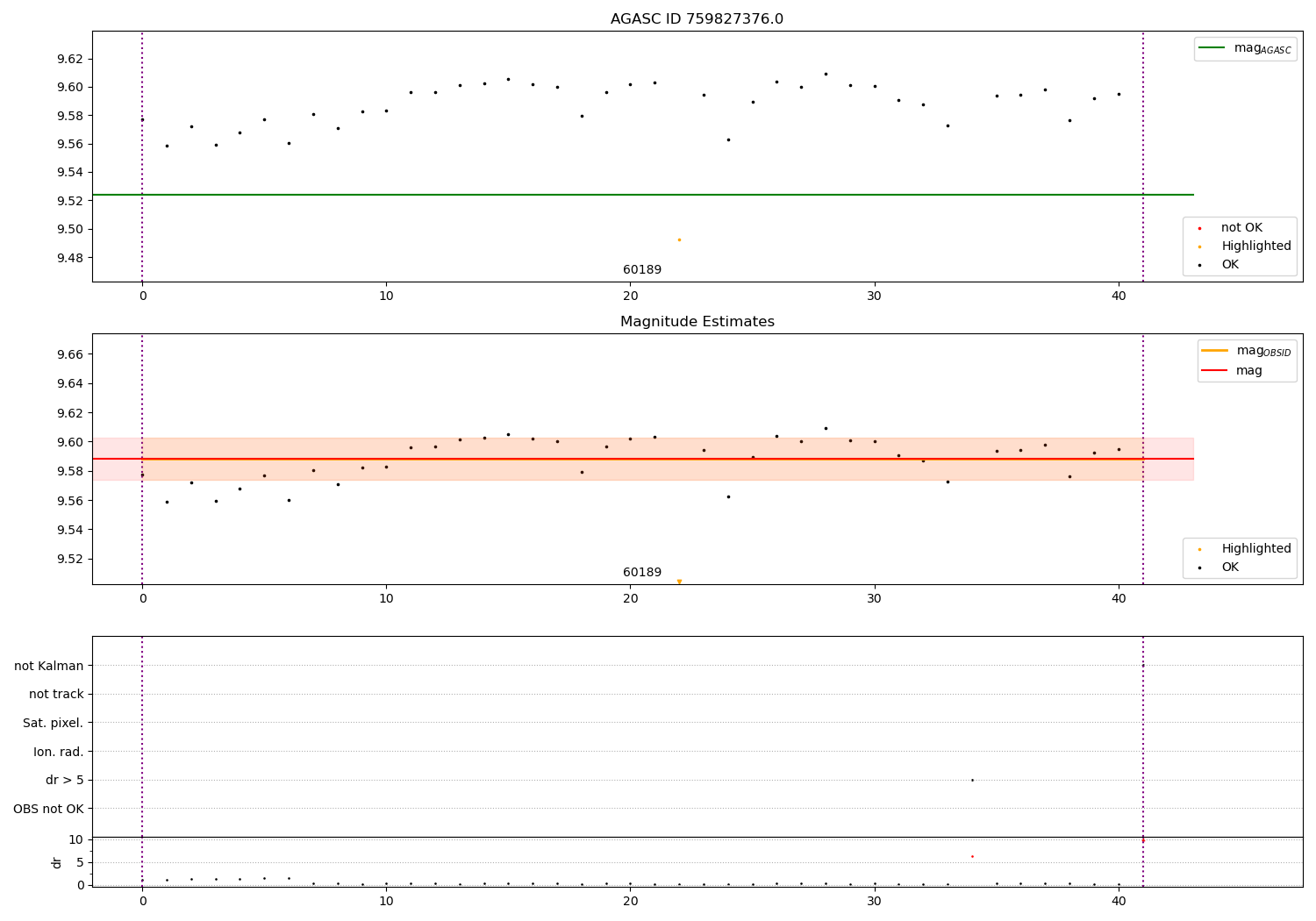The width and height of the screenshot is (1316, 921).
Task: Click the '9.64' tick label in middle plot
Action: pyautogui.click(x=70, y=383)
